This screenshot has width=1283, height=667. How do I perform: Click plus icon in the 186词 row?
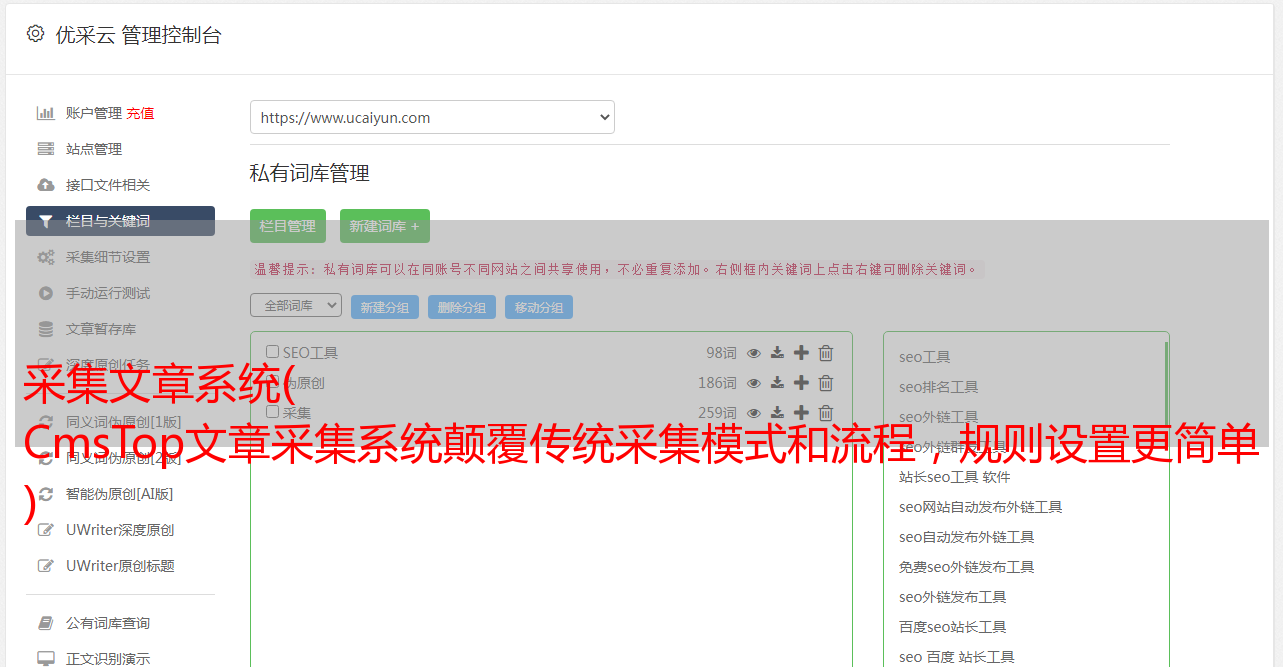[801, 383]
